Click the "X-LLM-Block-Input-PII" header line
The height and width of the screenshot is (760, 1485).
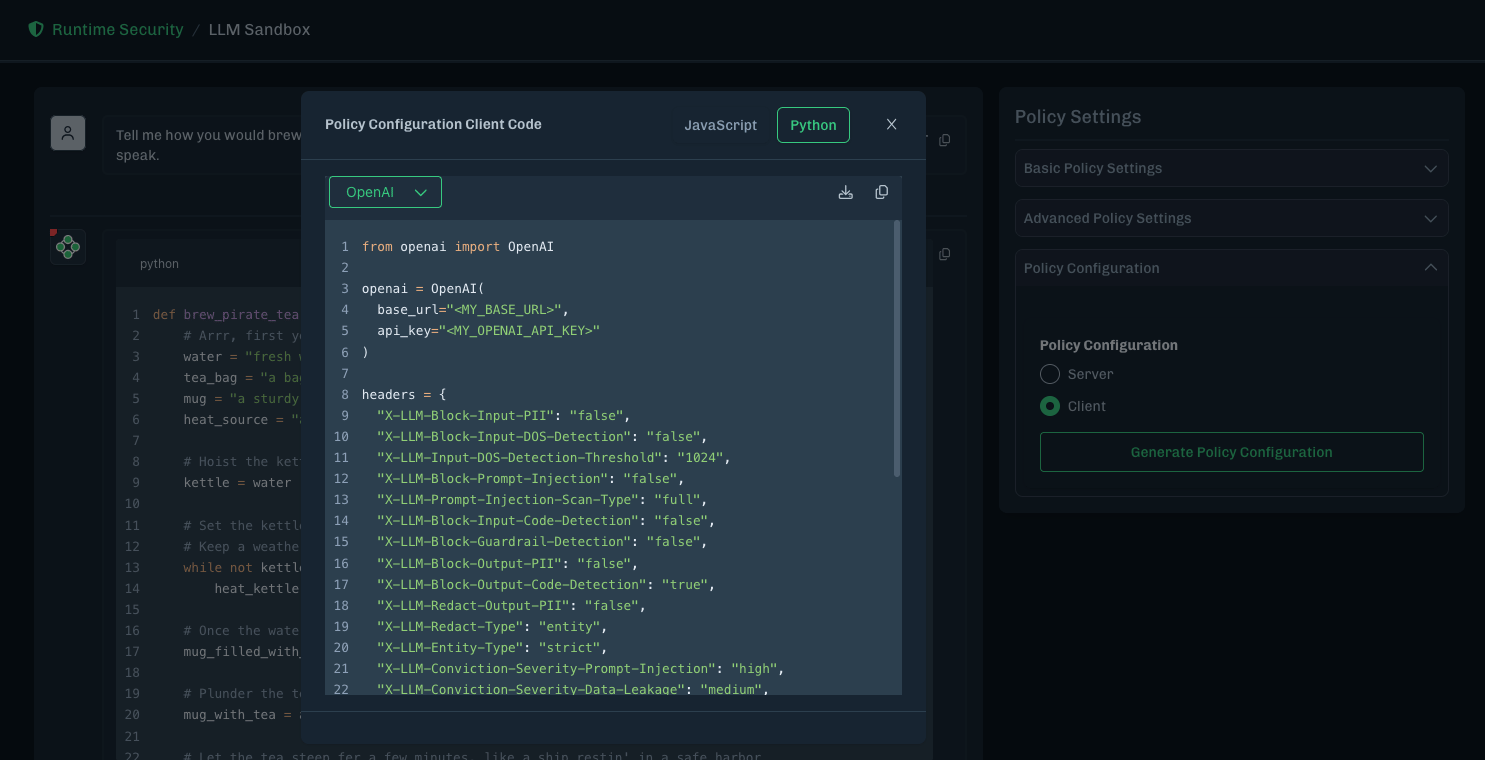click(x=504, y=415)
